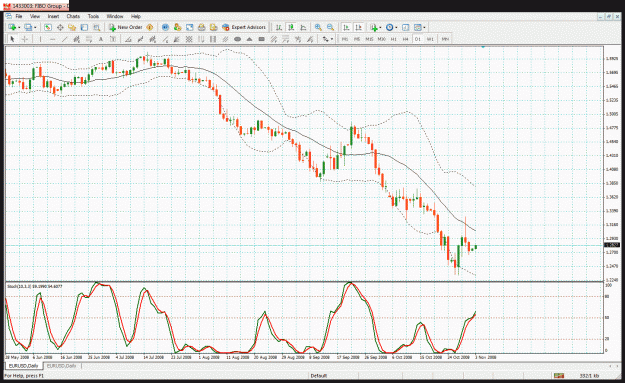Open the Charts menu

point(73,16)
